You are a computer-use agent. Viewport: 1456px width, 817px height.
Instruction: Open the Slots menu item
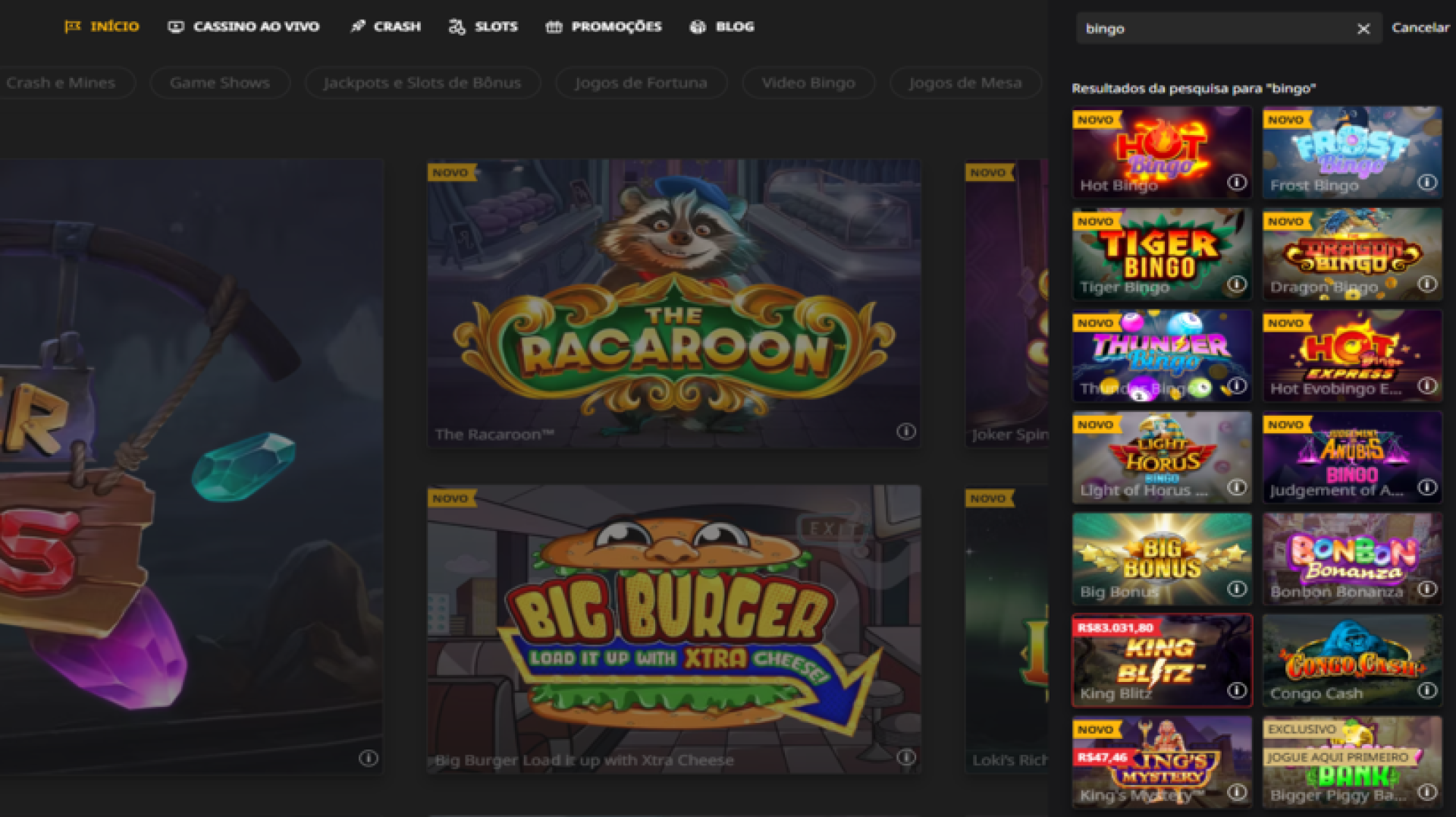[x=483, y=27]
